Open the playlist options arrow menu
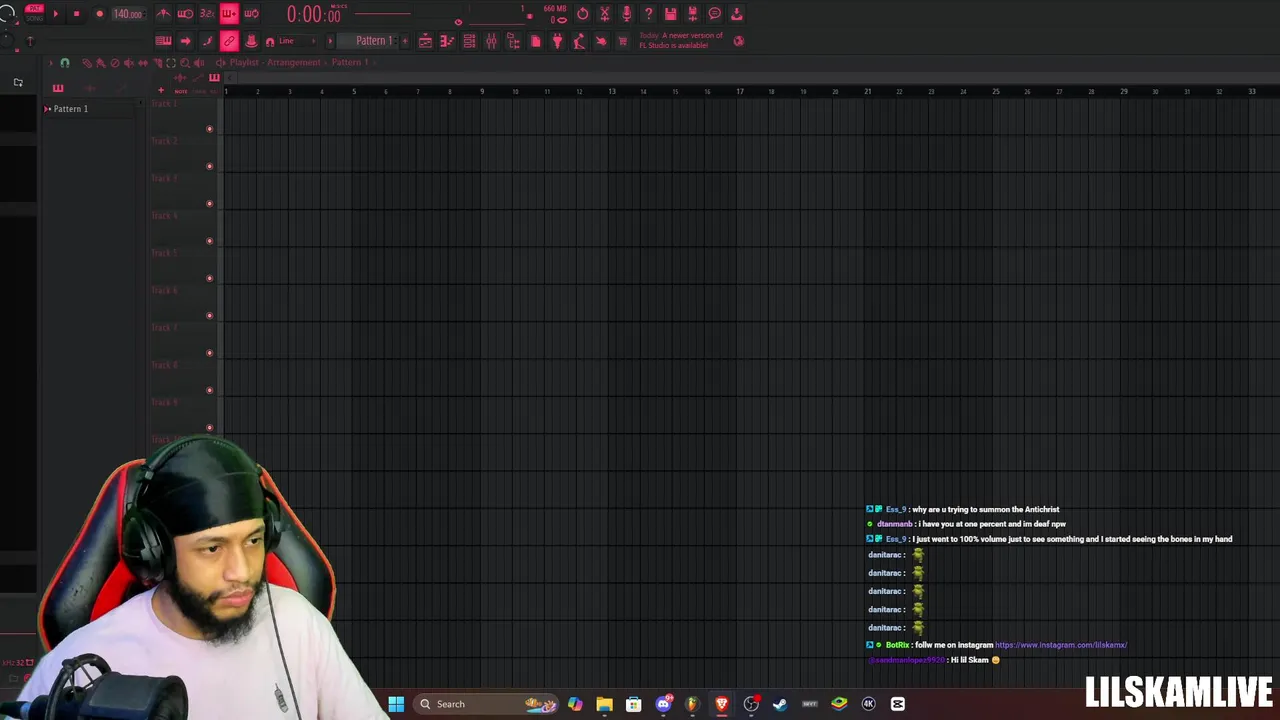 pos(50,63)
